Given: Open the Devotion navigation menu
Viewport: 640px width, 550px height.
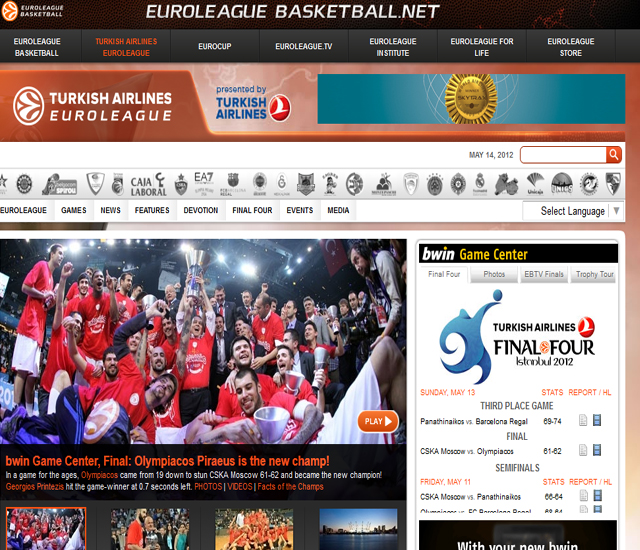Looking at the screenshot, I should tap(200, 211).
